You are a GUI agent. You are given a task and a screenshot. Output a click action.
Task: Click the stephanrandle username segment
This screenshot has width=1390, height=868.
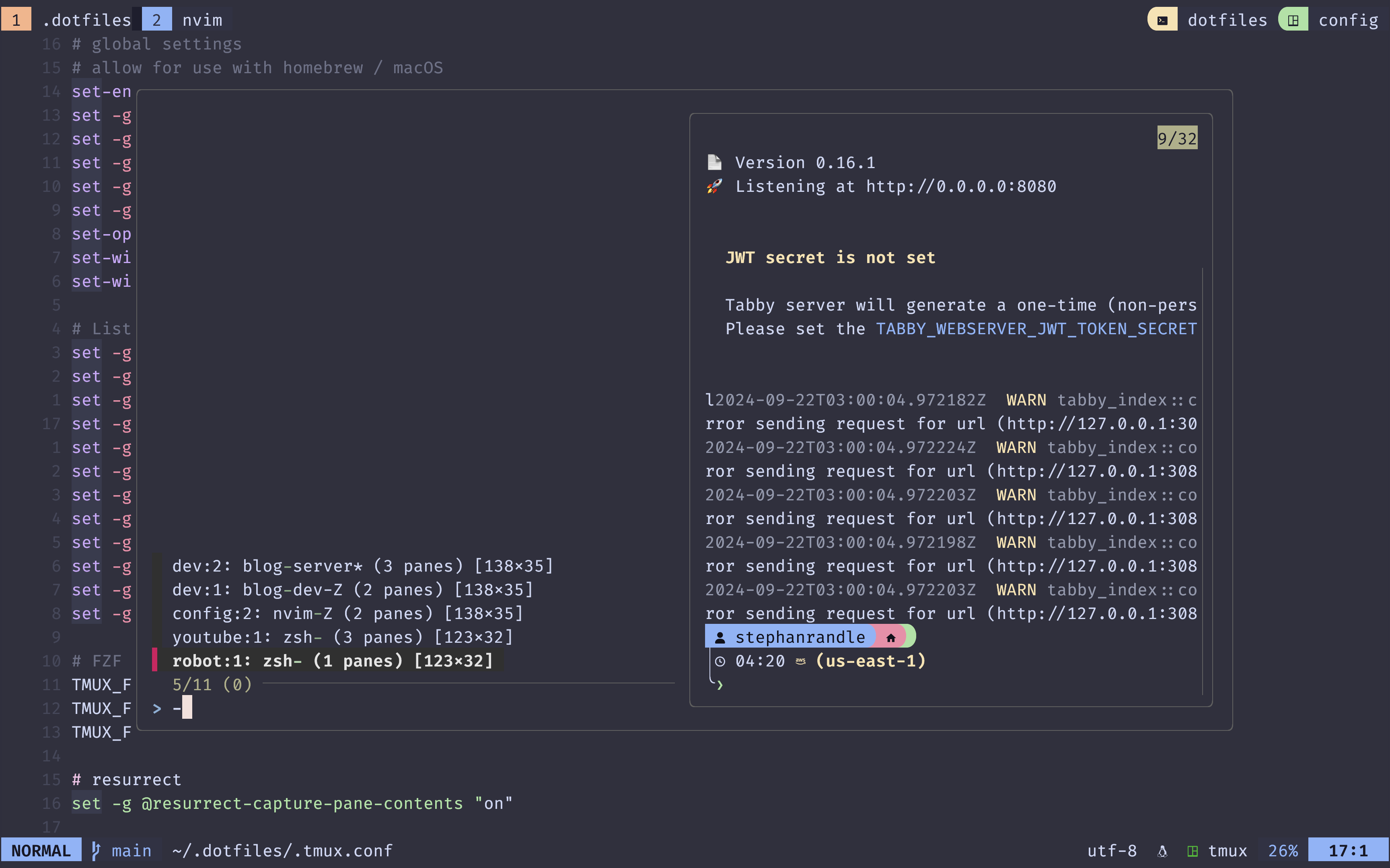pos(800,637)
